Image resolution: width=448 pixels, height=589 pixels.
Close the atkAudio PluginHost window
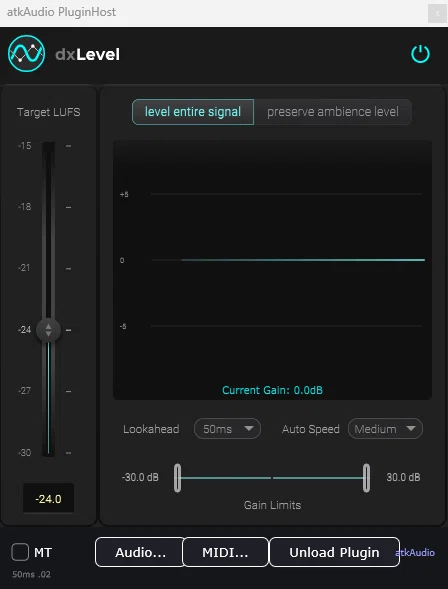437,14
